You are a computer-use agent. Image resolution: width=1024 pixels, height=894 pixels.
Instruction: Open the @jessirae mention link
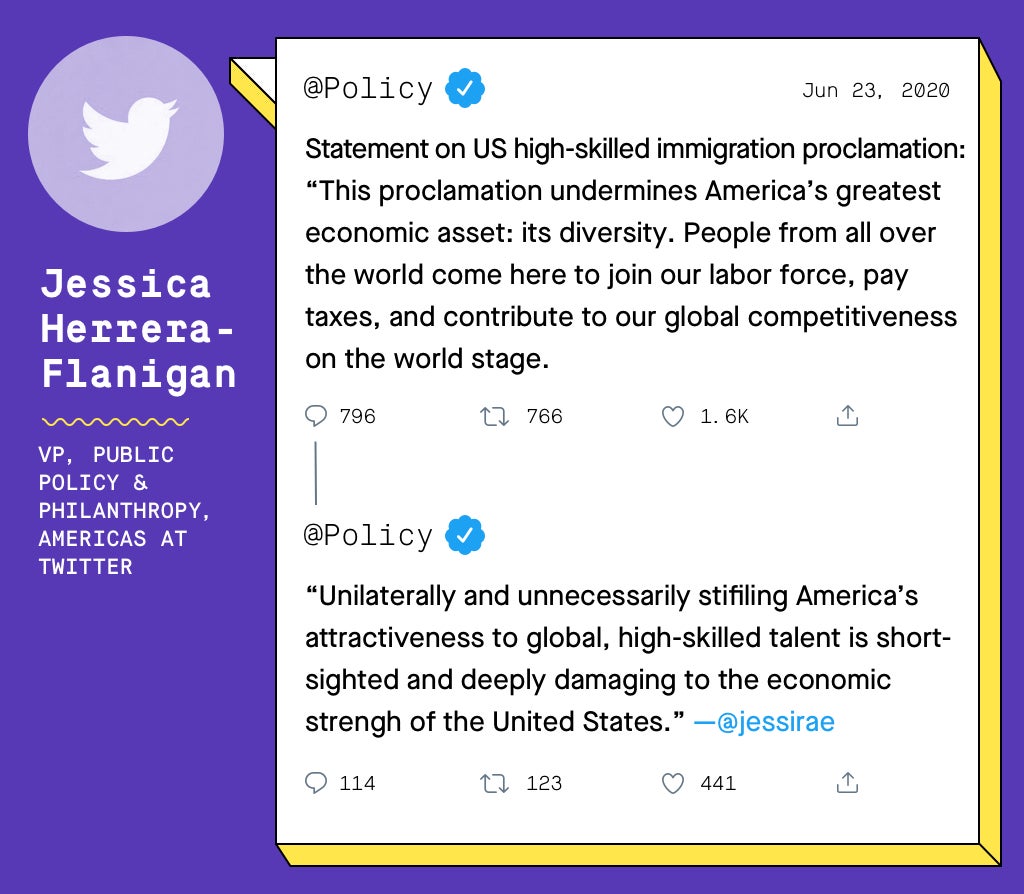(x=764, y=722)
